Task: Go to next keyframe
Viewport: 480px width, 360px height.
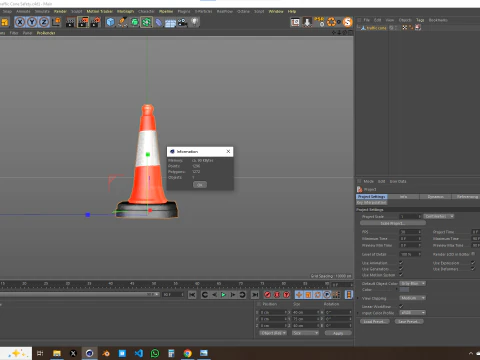Action: pos(243,295)
